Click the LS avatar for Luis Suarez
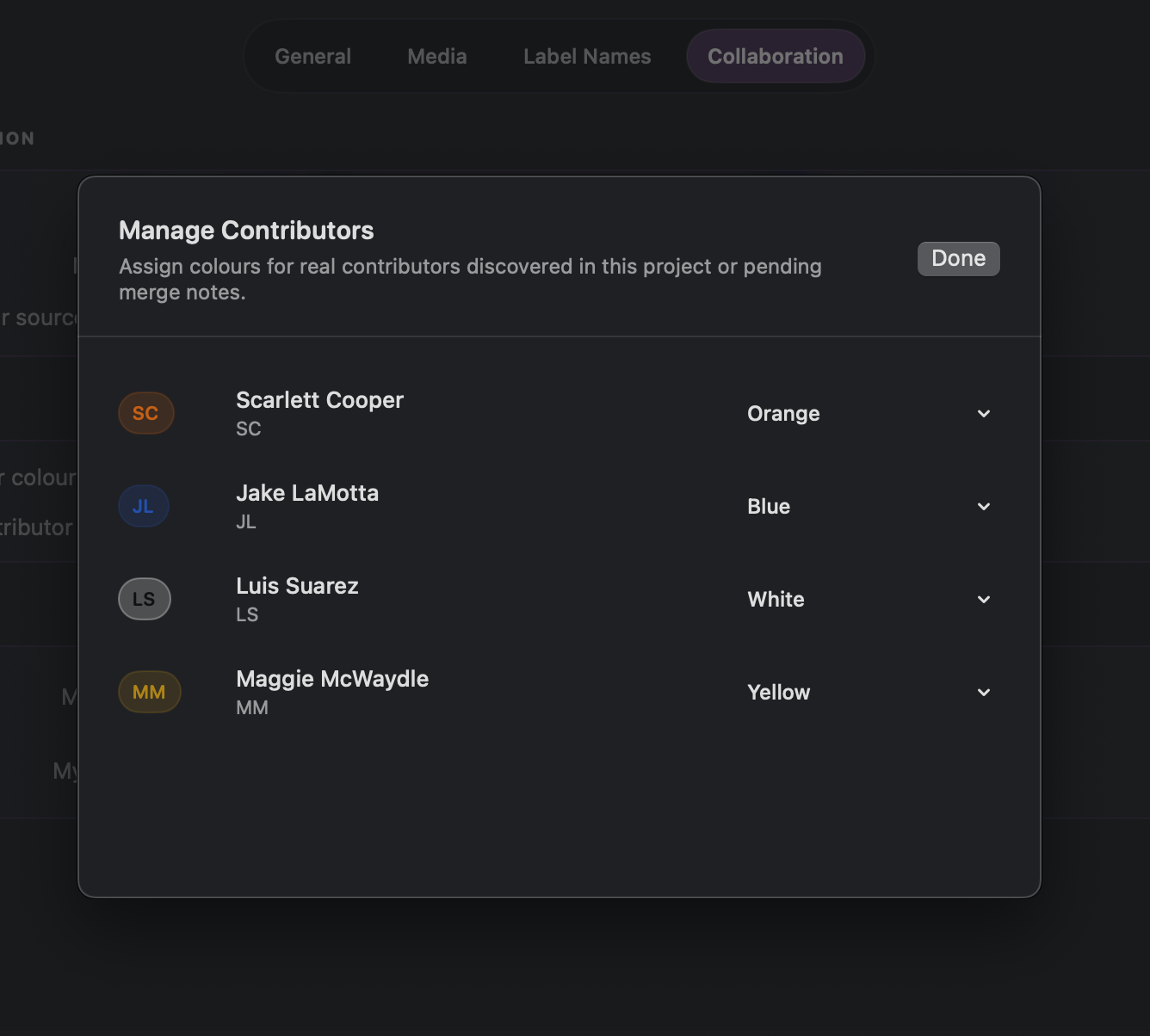 (144, 599)
